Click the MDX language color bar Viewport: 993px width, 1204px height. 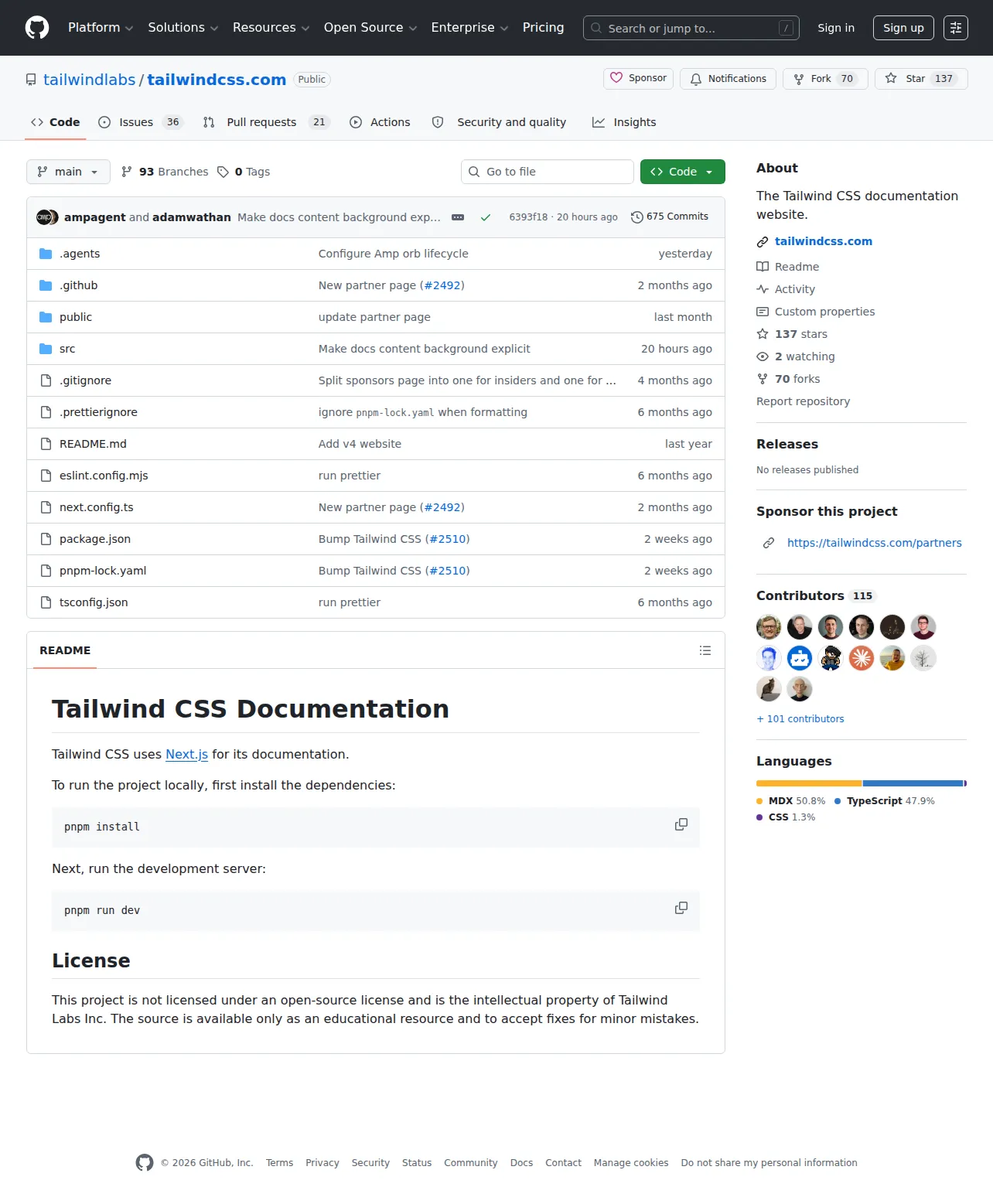(809, 783)
